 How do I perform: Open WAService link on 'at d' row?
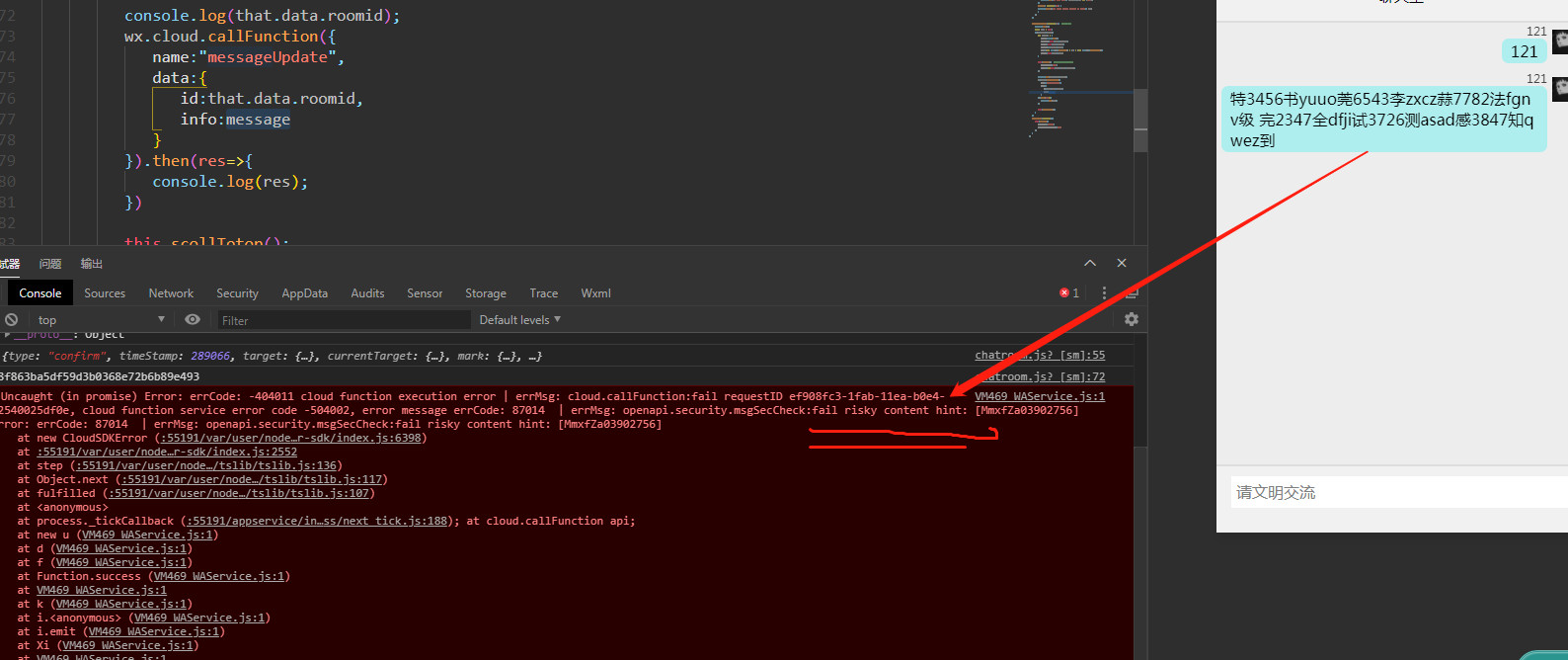[121, 548]
